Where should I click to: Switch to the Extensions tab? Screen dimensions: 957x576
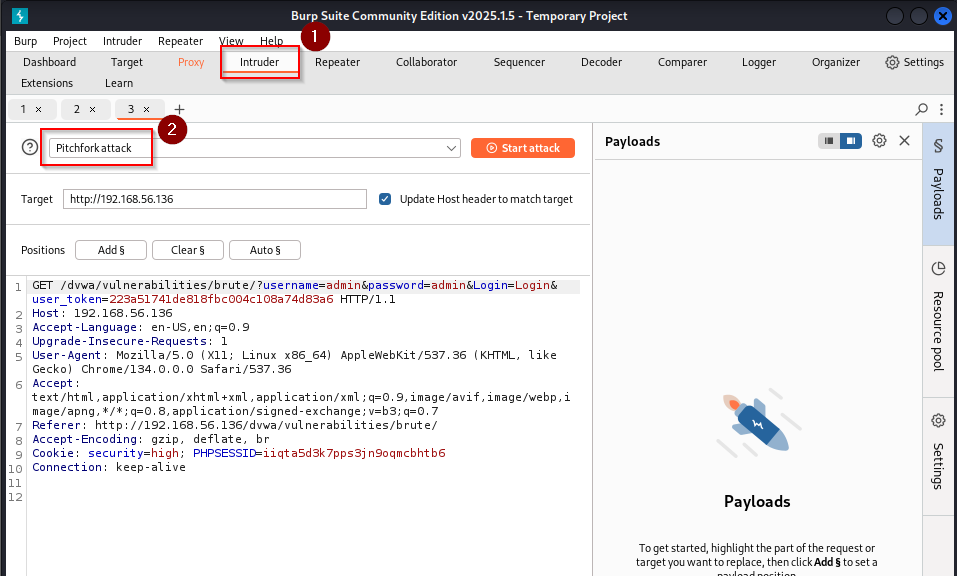click(x=47, y=83)
